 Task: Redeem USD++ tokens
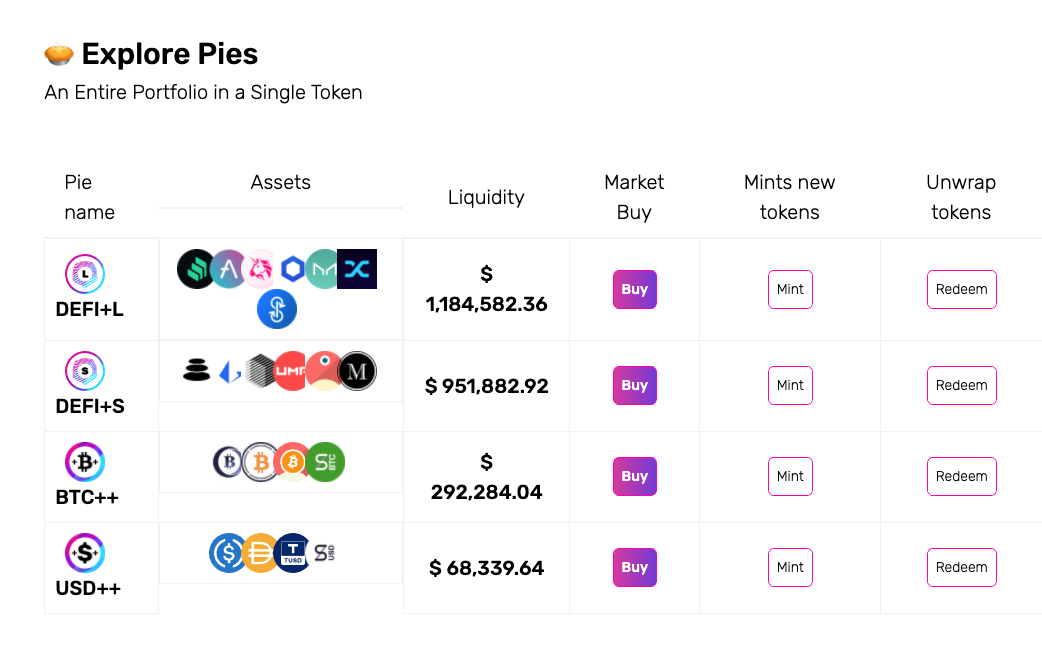[x=961, y=567]
